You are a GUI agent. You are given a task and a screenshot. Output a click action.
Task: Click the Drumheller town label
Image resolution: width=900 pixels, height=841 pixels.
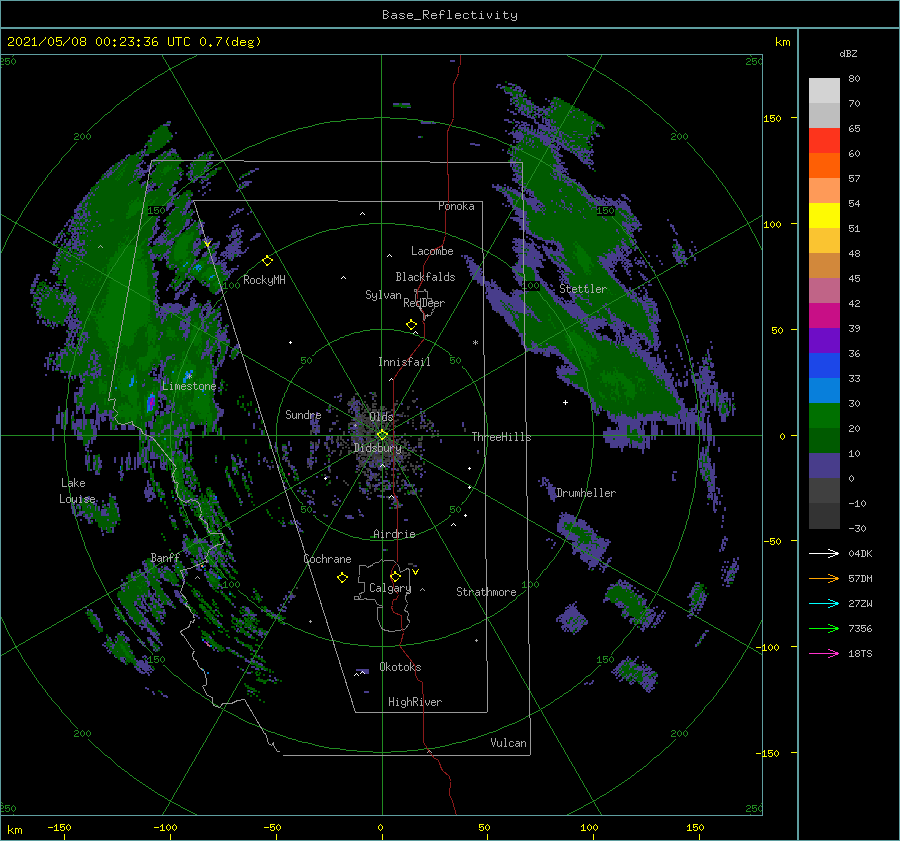point(585,493)
